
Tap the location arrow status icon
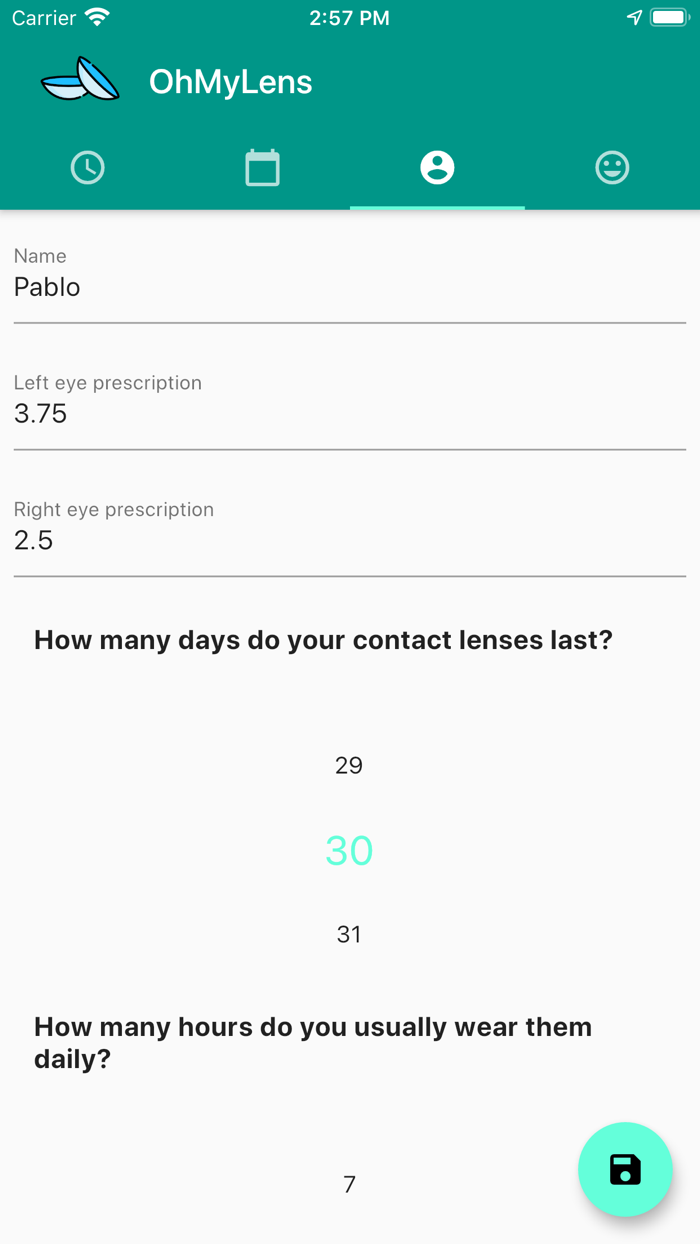click(634, 18)
